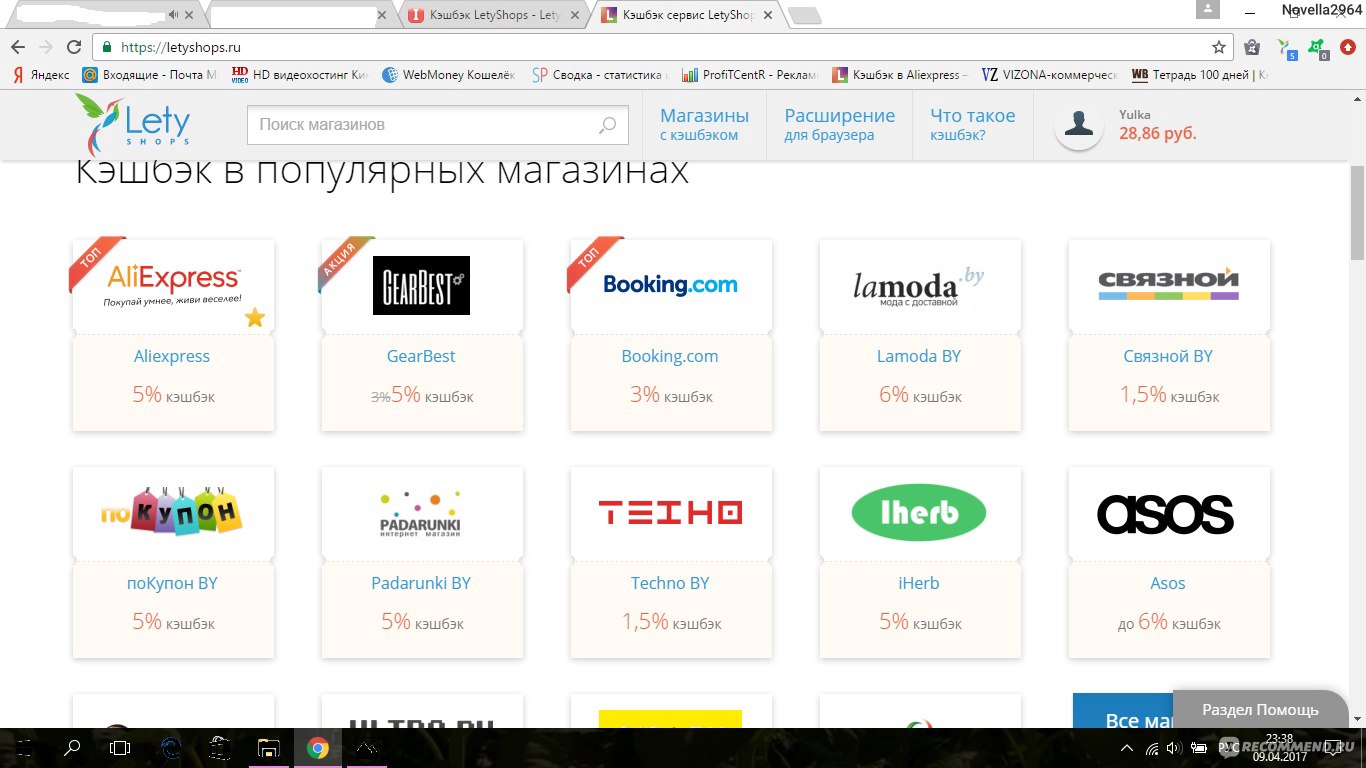Viewport: 1366px width, 768px height.
Task: Open the basket extension icon in toolbar
Action: point(1251,47)
